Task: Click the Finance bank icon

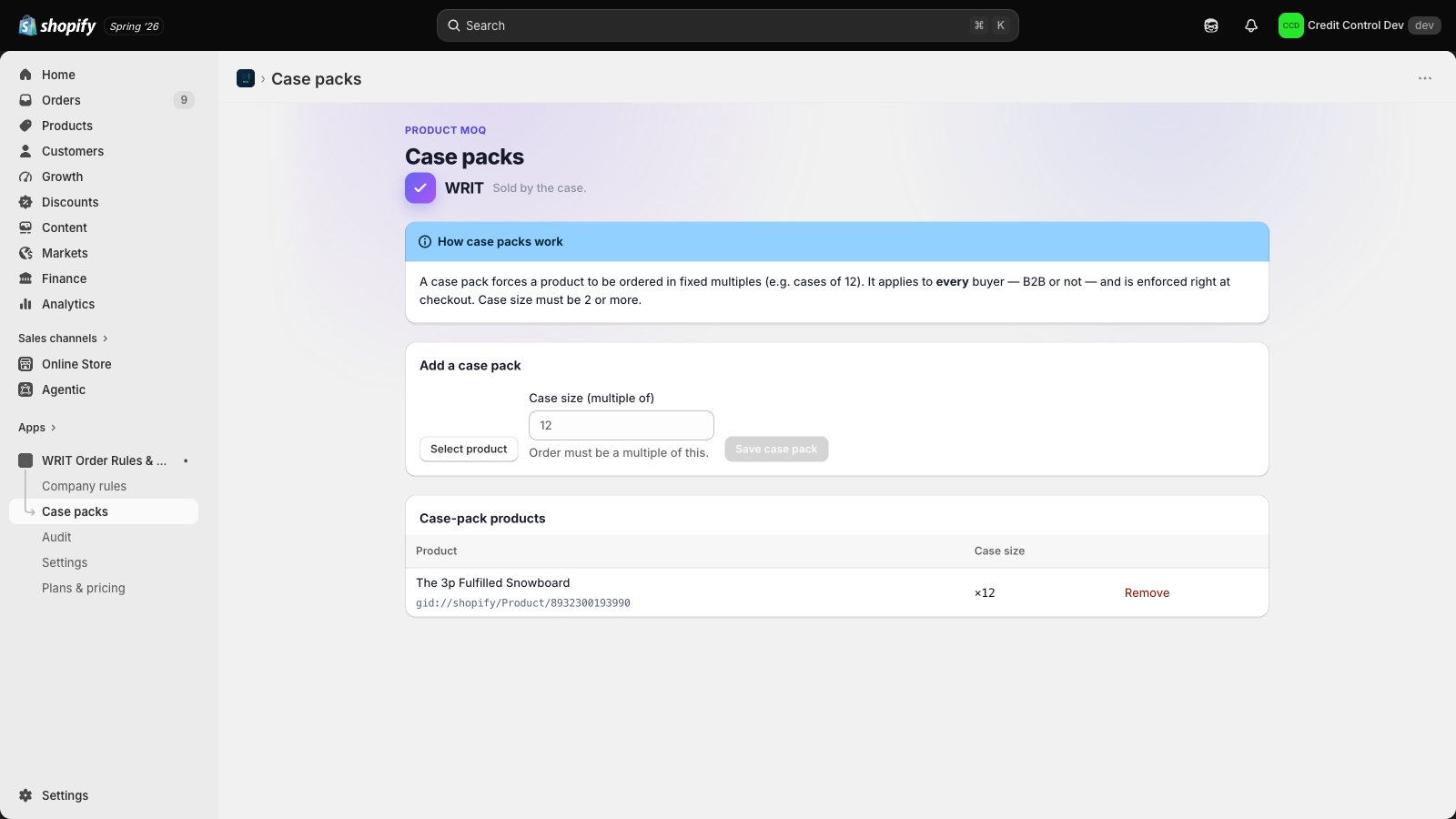Action: [25, 278]
